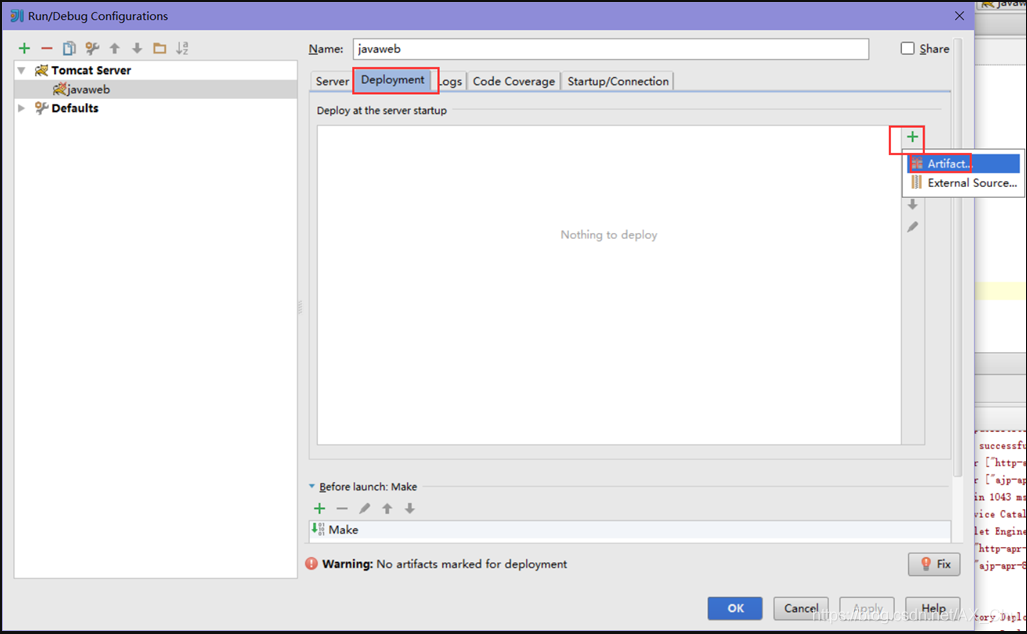
Task: Edit before launch task pencil
Action: coord(365,508)
